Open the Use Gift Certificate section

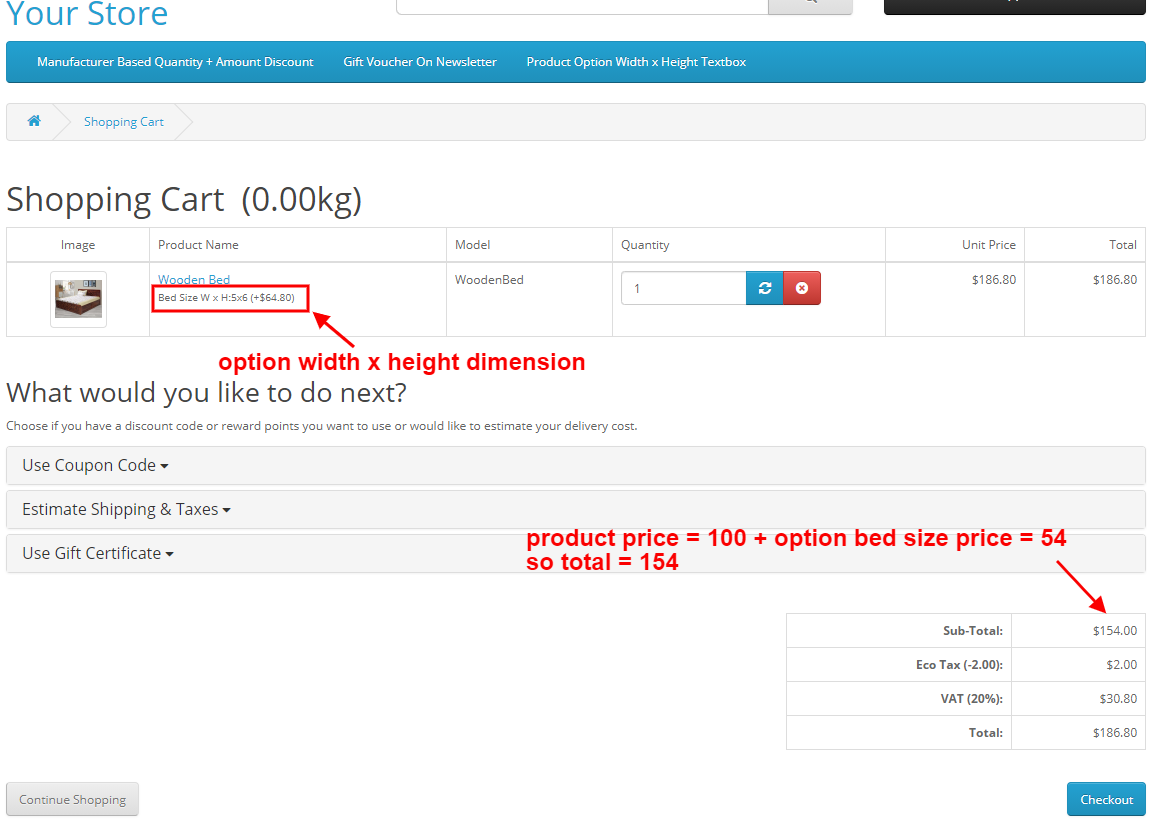coord(97,553)
